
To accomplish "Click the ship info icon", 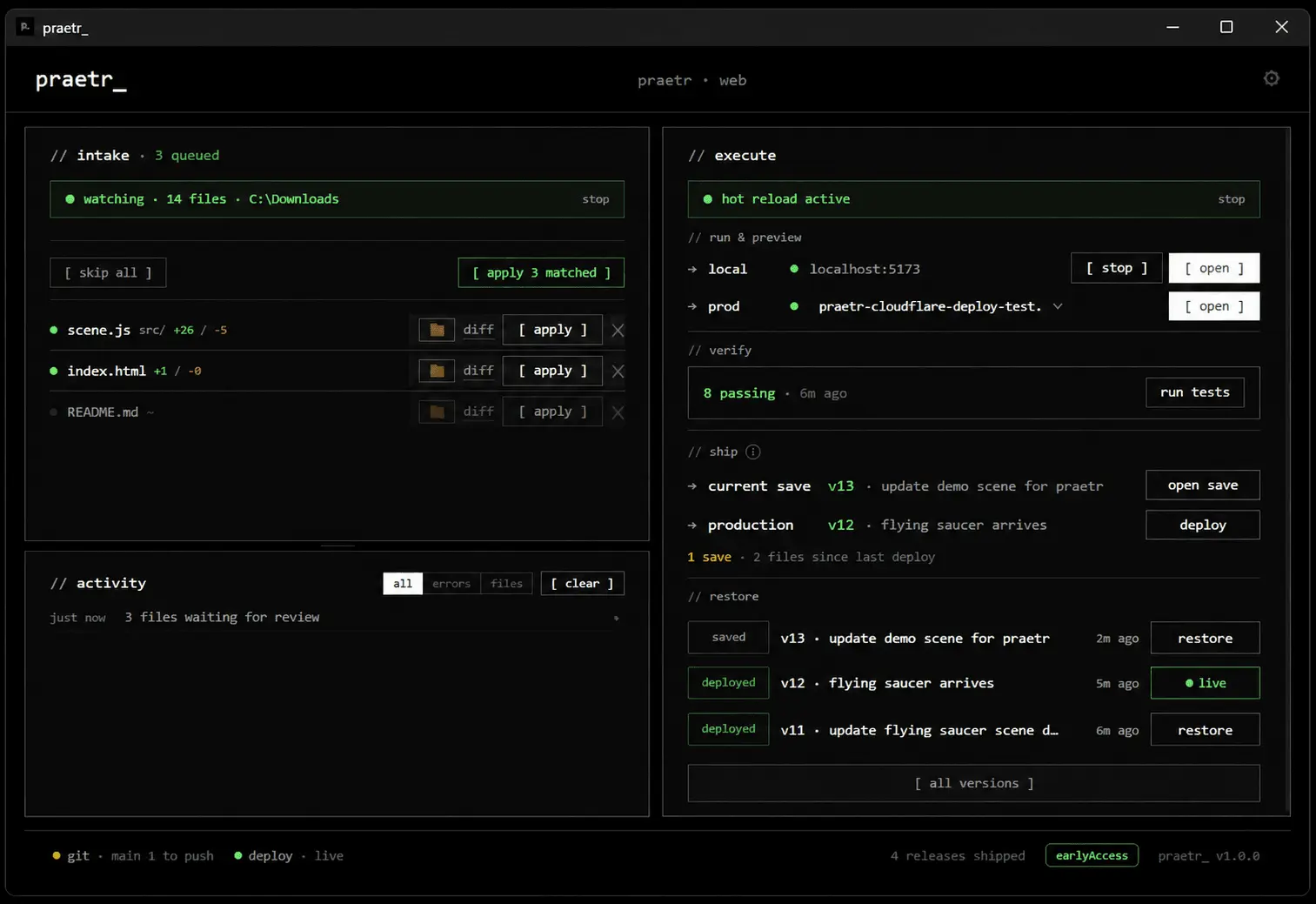I will click(x=753, y=452).
